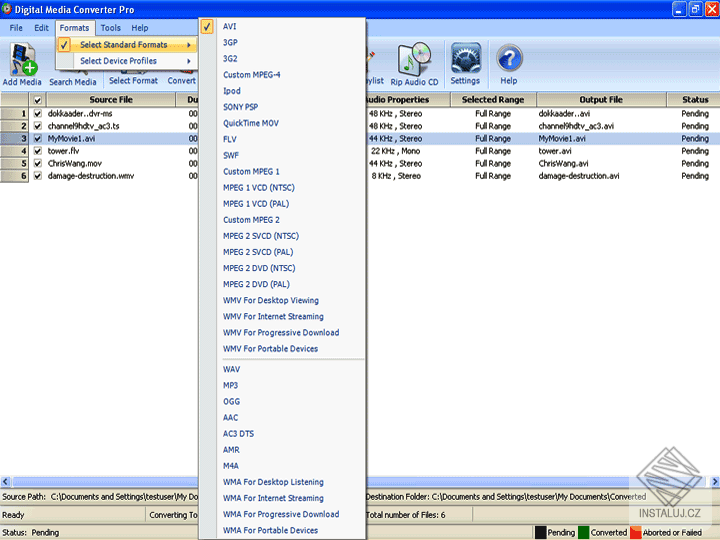
Task: Uncheck the MyMovie1.avi checkbox
Action: click(x=38, y=138)
